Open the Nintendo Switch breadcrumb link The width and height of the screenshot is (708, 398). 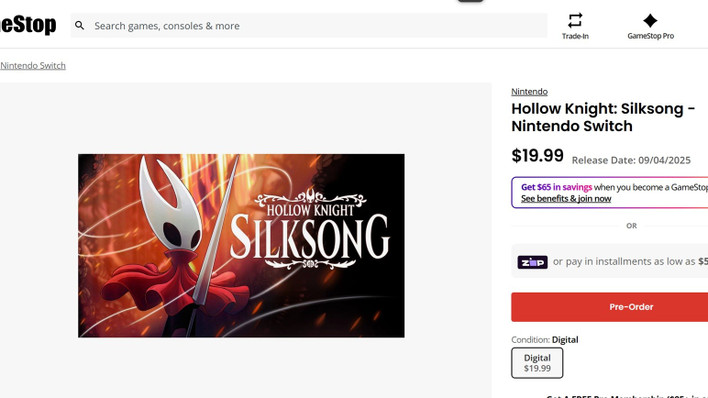(33, 66)
